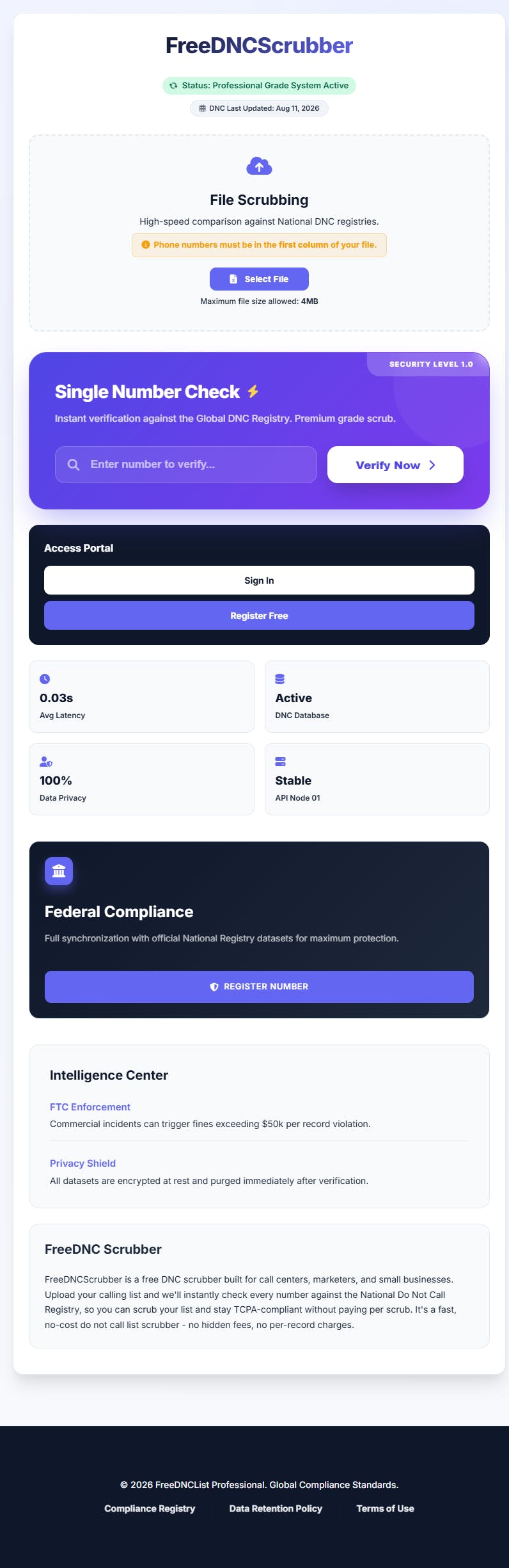
Task: Click the government building icon in Federal Compliance
Action: click(59, 871)
